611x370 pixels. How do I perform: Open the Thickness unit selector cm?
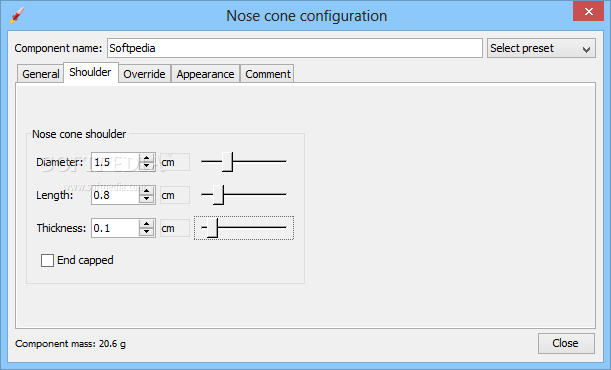[x=175, y=228]
